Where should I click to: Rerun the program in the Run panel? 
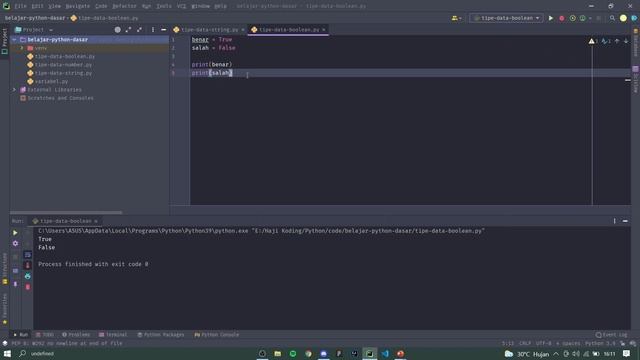point(15,233)
